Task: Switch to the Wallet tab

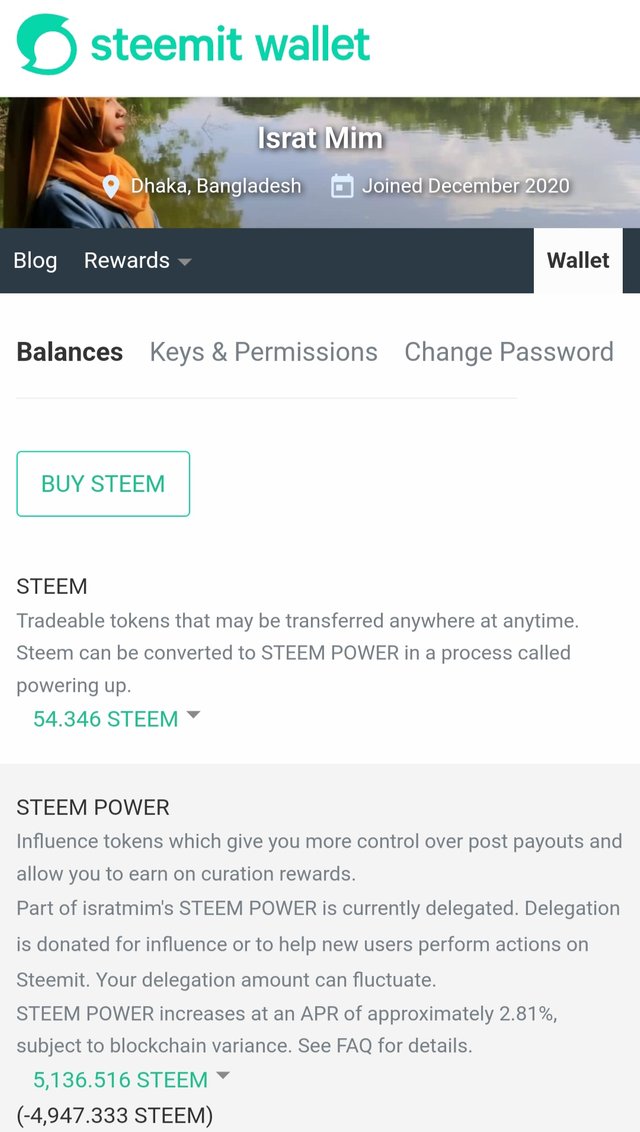Action: coord(578,261)
